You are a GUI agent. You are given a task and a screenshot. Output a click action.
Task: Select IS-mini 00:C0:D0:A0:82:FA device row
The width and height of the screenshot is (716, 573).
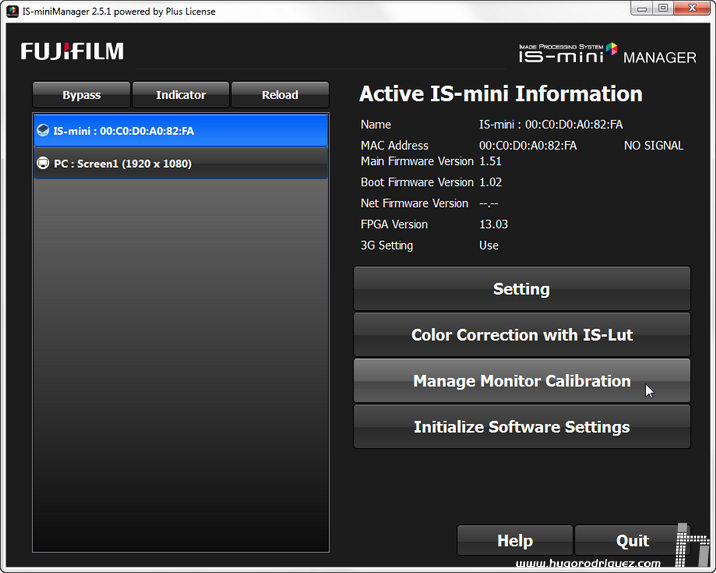point(181,131)
